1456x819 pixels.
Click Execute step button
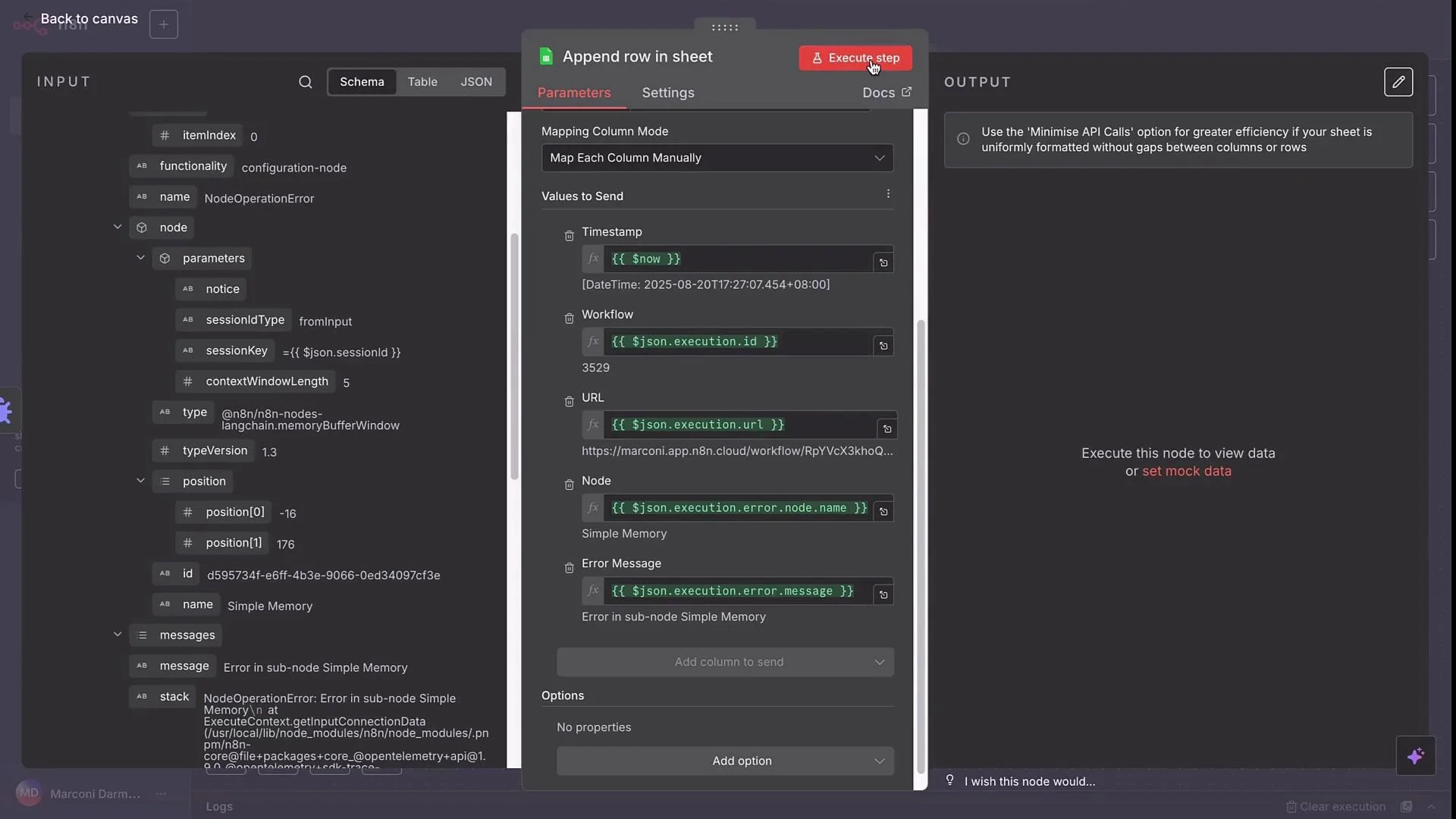[x=855, y=58]
